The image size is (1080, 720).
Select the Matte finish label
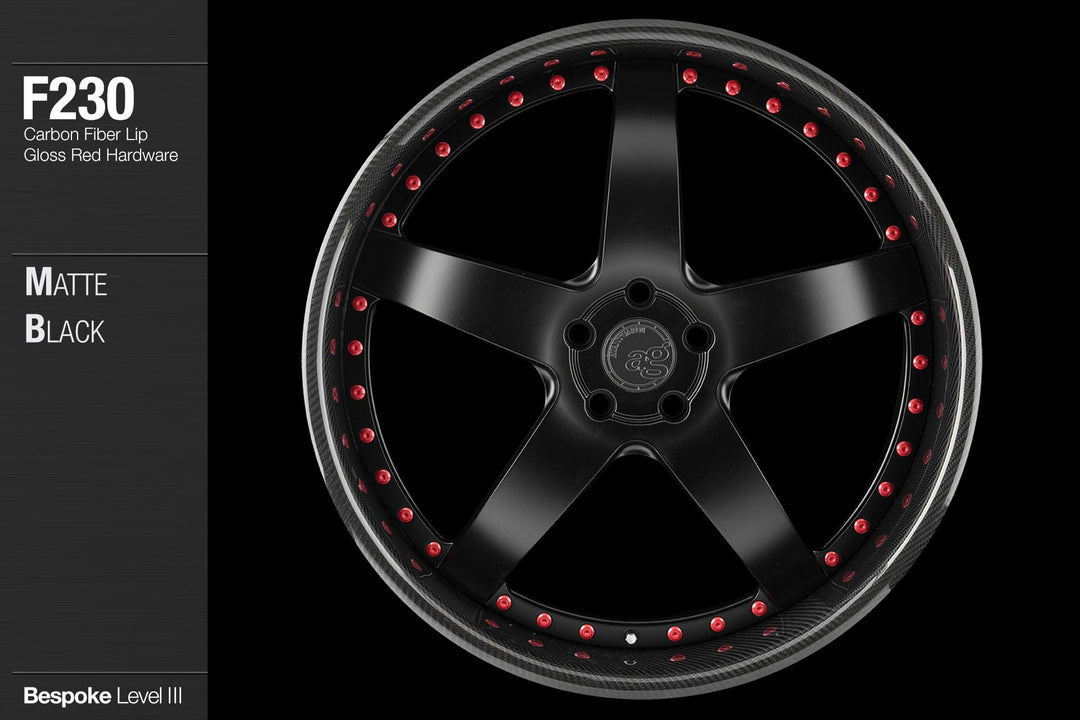coord(66,284)
